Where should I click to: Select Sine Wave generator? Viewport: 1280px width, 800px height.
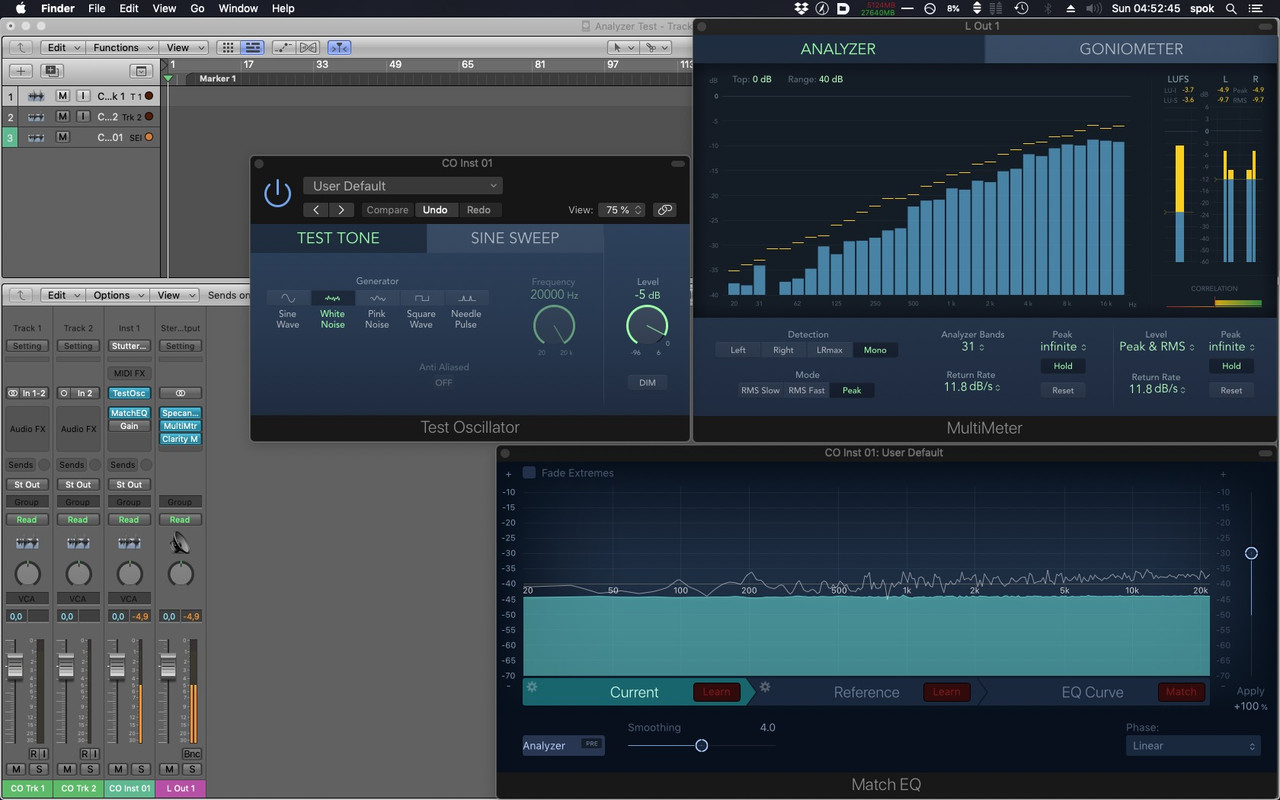tap(288, 298)
